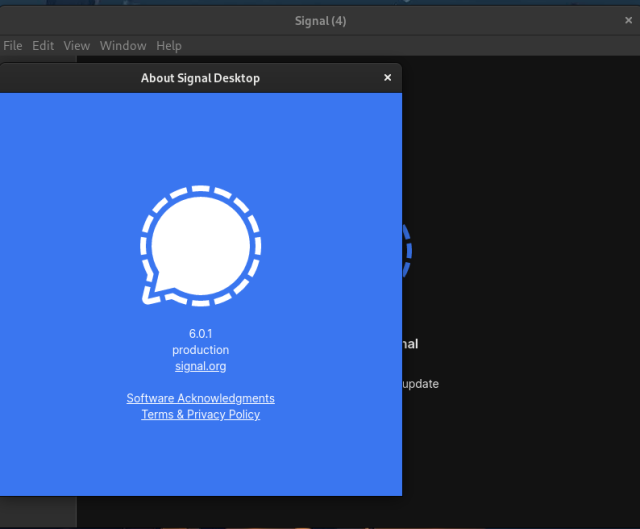Click the signal.org link
Screen dimensions: 640x529
(200, 366)
